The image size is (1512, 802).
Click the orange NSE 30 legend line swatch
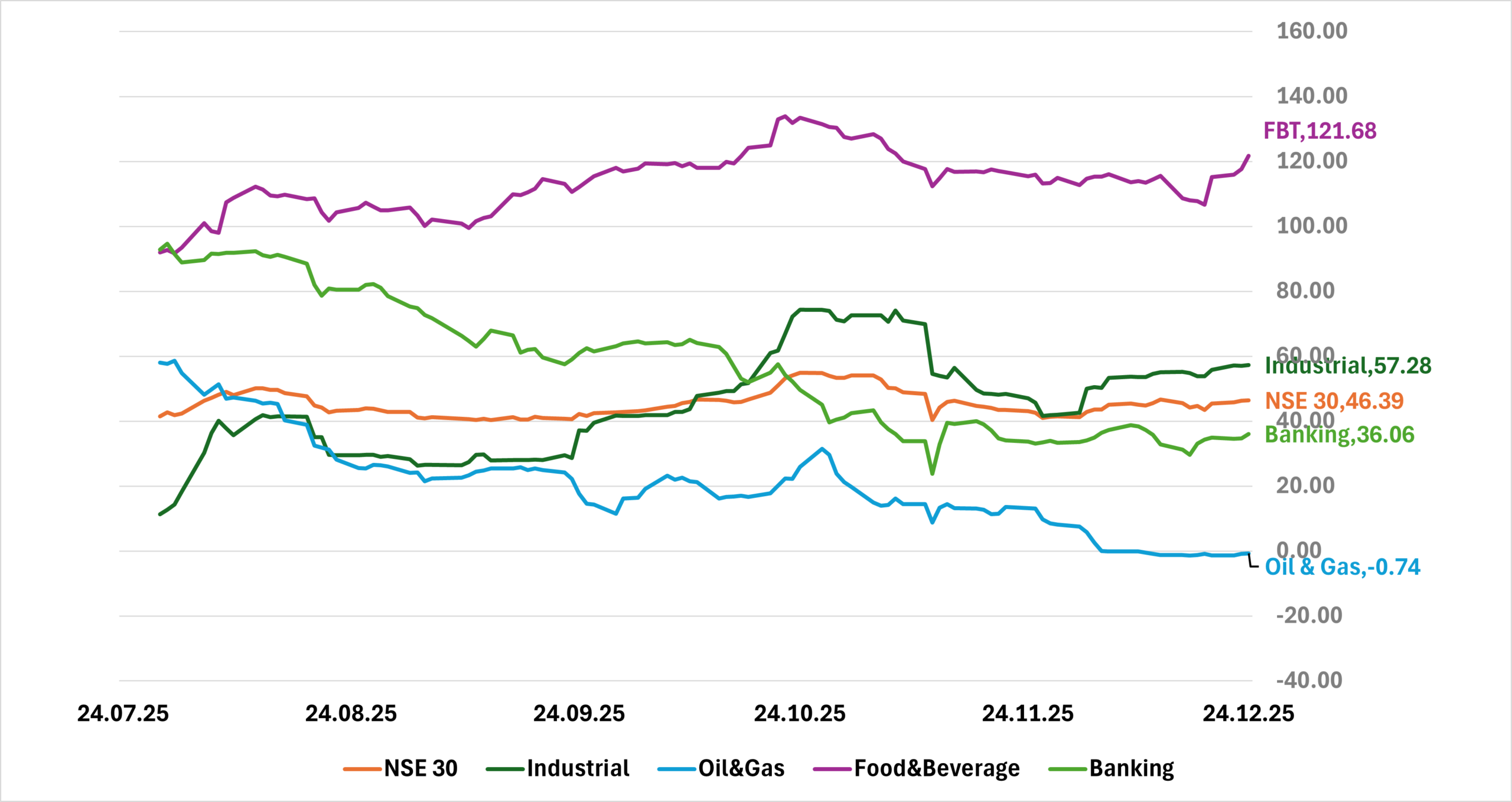[362, 769]
